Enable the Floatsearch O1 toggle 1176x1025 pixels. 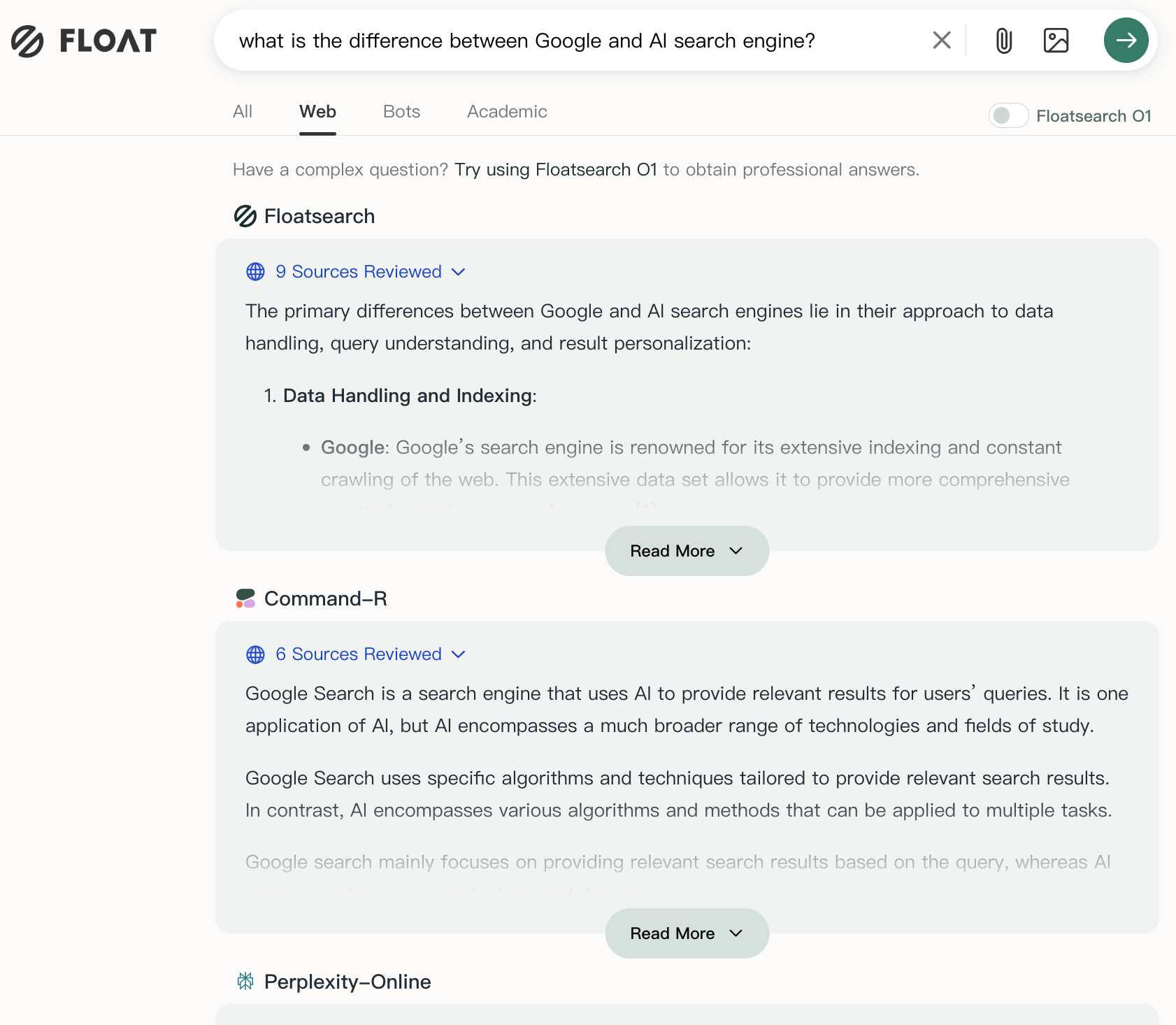coord(1008,115)
